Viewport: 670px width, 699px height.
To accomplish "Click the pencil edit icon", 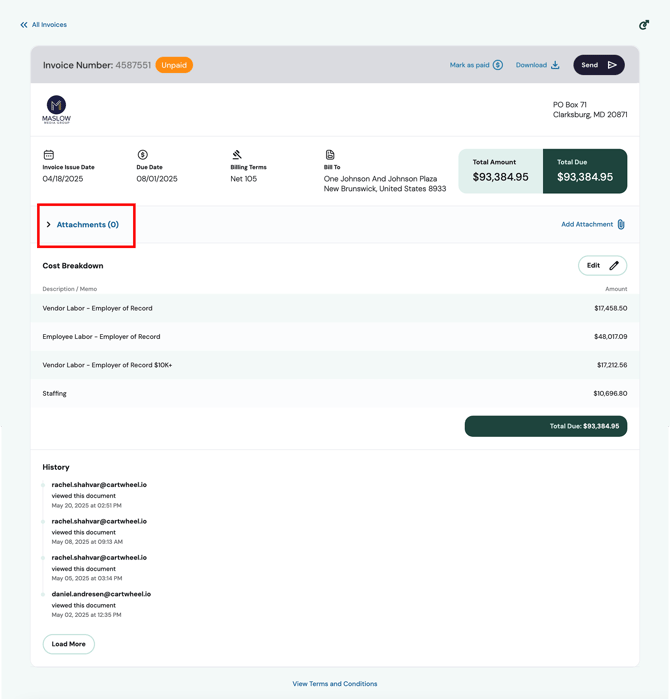I will click(614, 266).
